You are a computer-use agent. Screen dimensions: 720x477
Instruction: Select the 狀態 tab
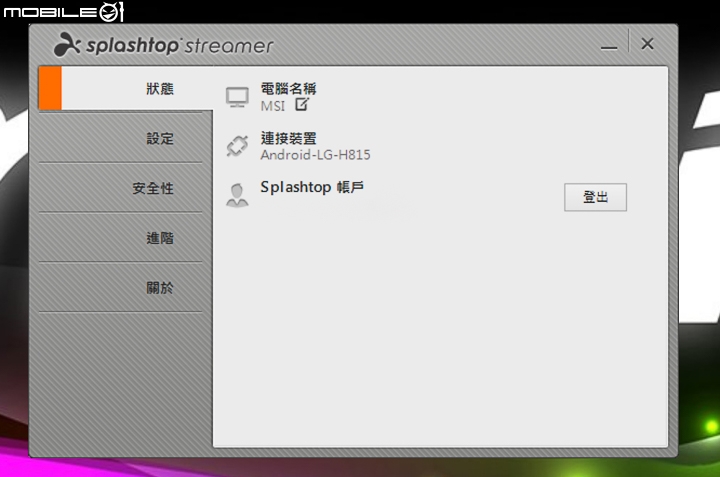point(126,88)
